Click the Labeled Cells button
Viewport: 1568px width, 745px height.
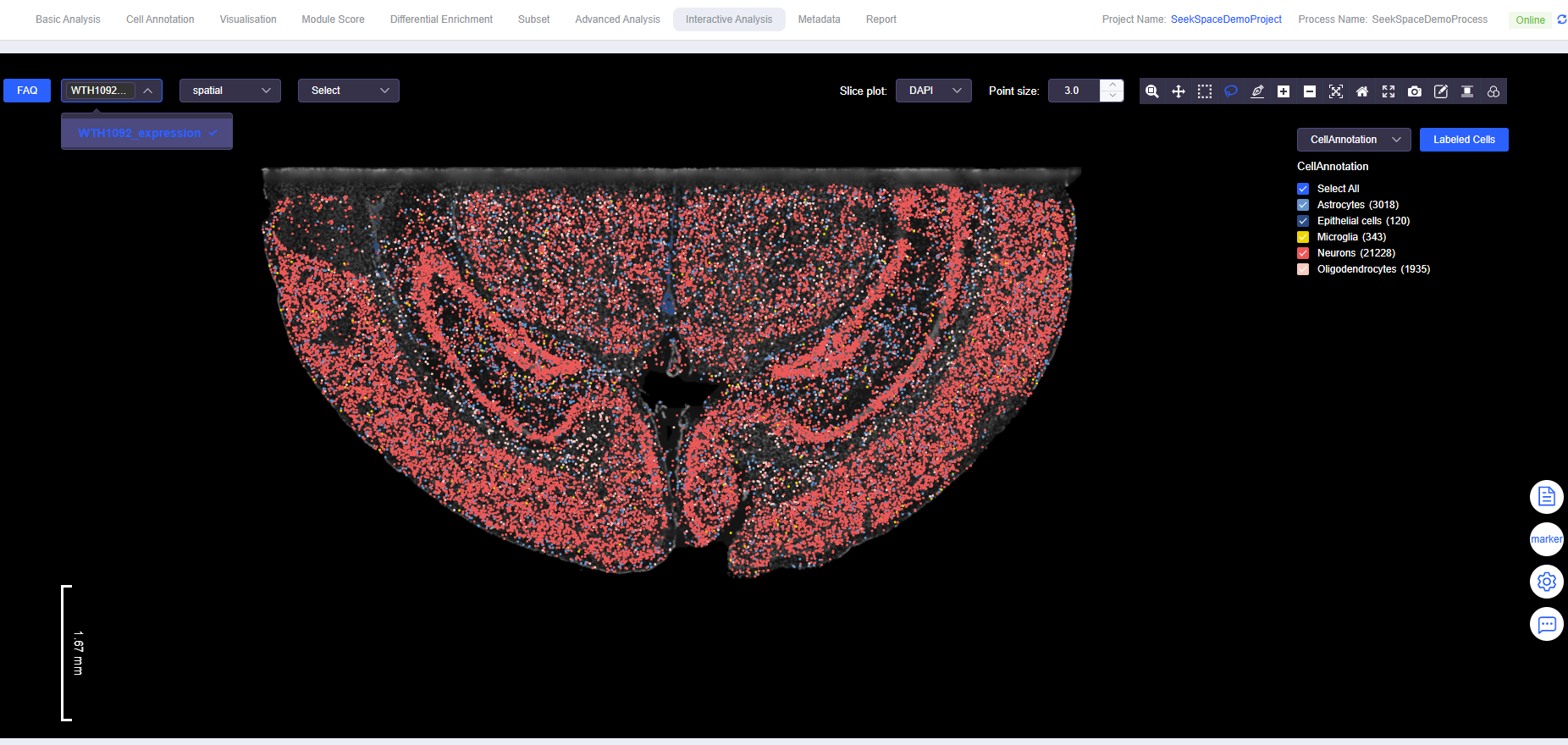tap(1464, 140)
